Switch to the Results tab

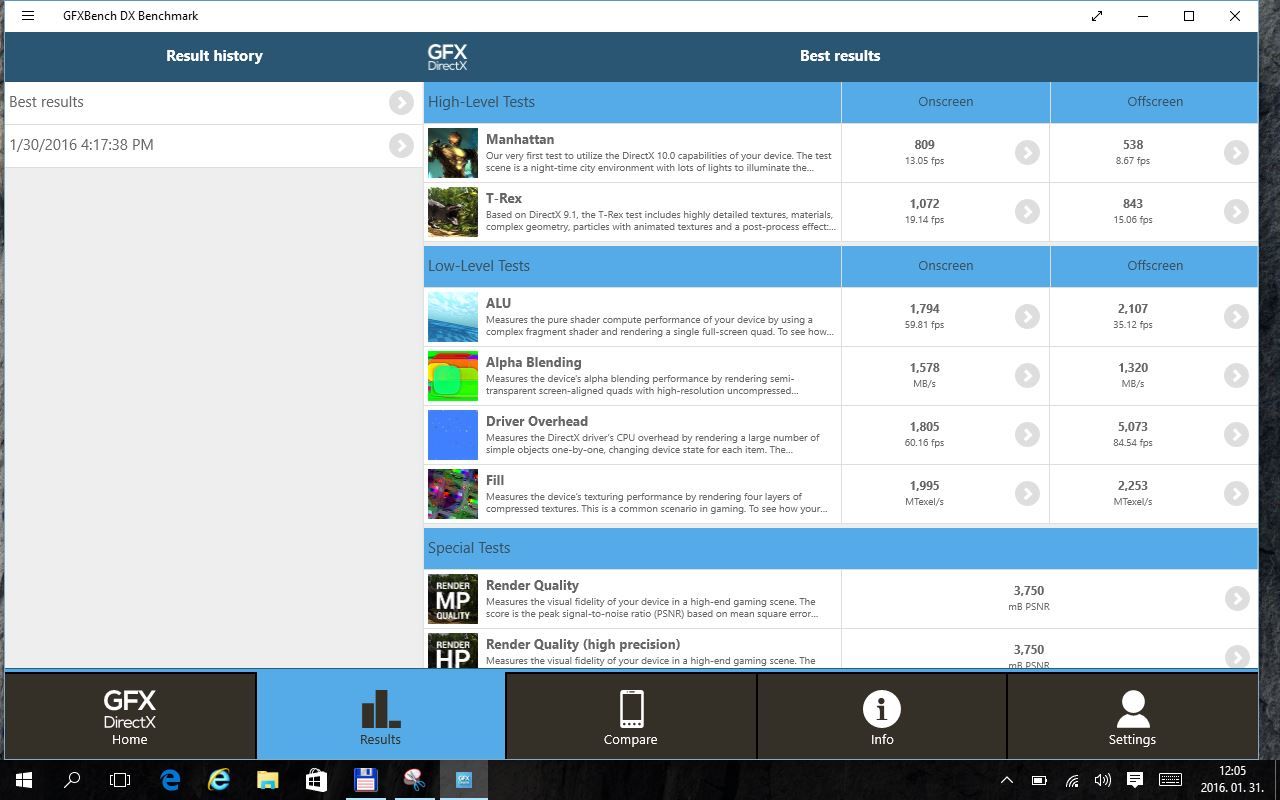click(380, 716)
